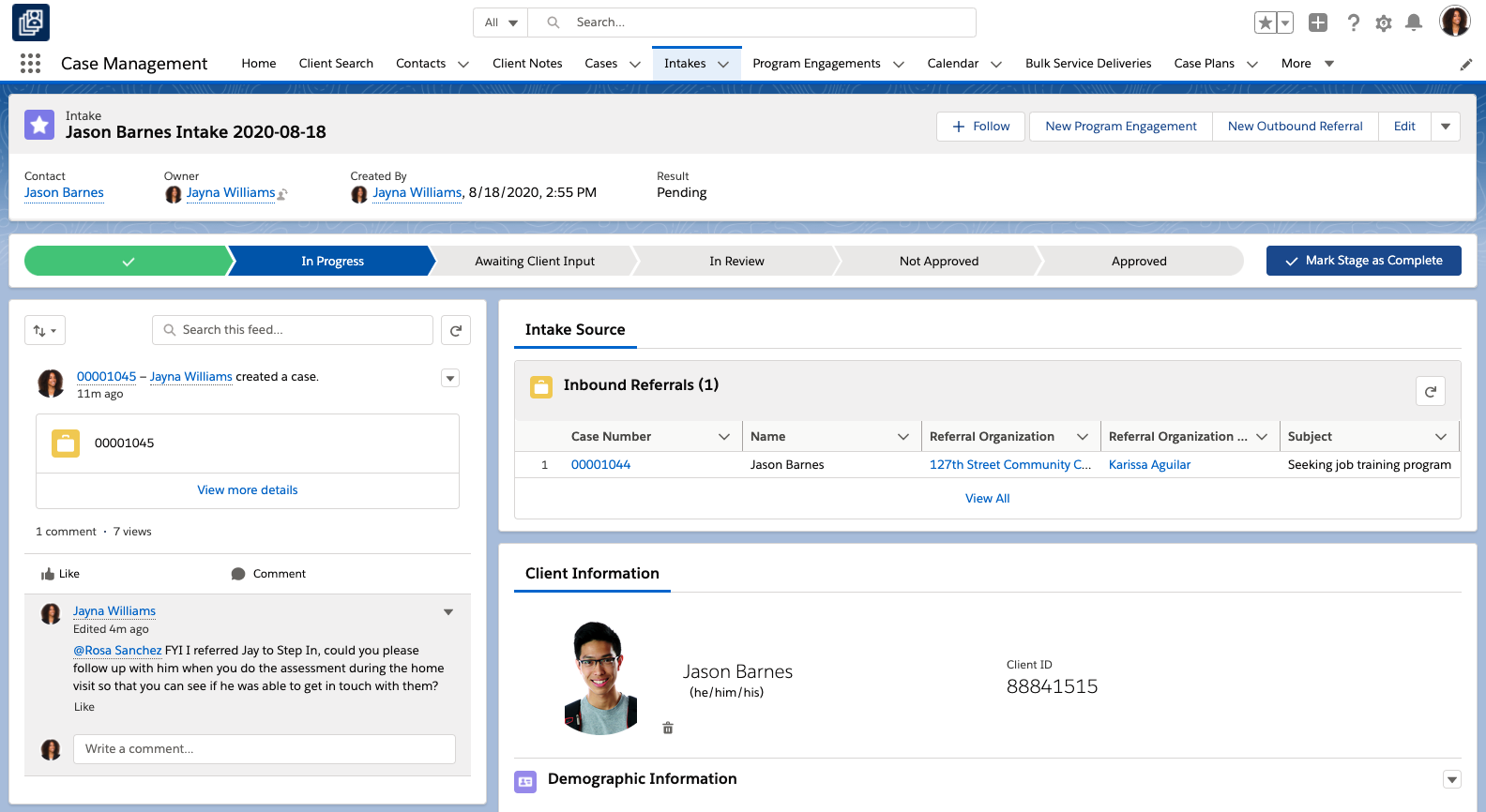This screenshot has width=1486, height=812.
Task: Click the Help question mark icon
Action: (x=1353, y=23)
